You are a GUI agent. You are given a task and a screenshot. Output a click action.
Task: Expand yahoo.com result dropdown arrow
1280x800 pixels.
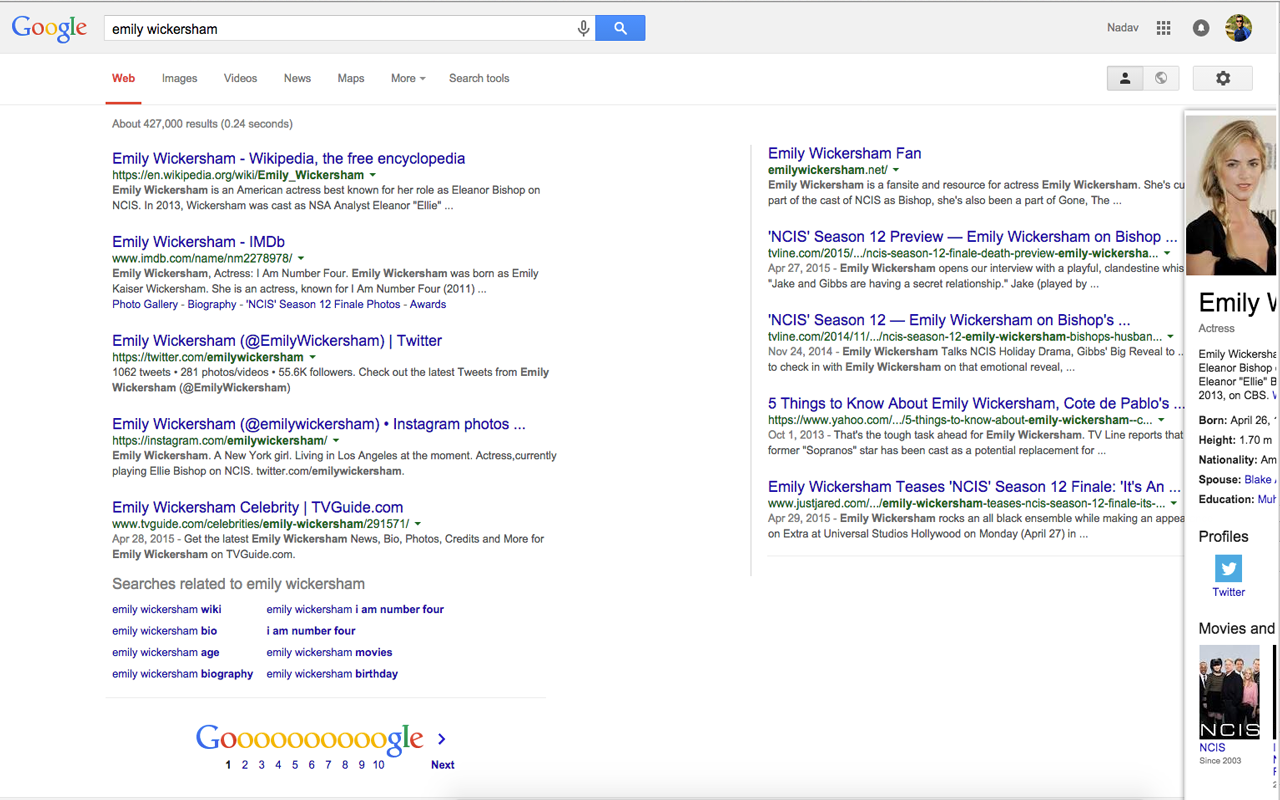[1161, 420]
